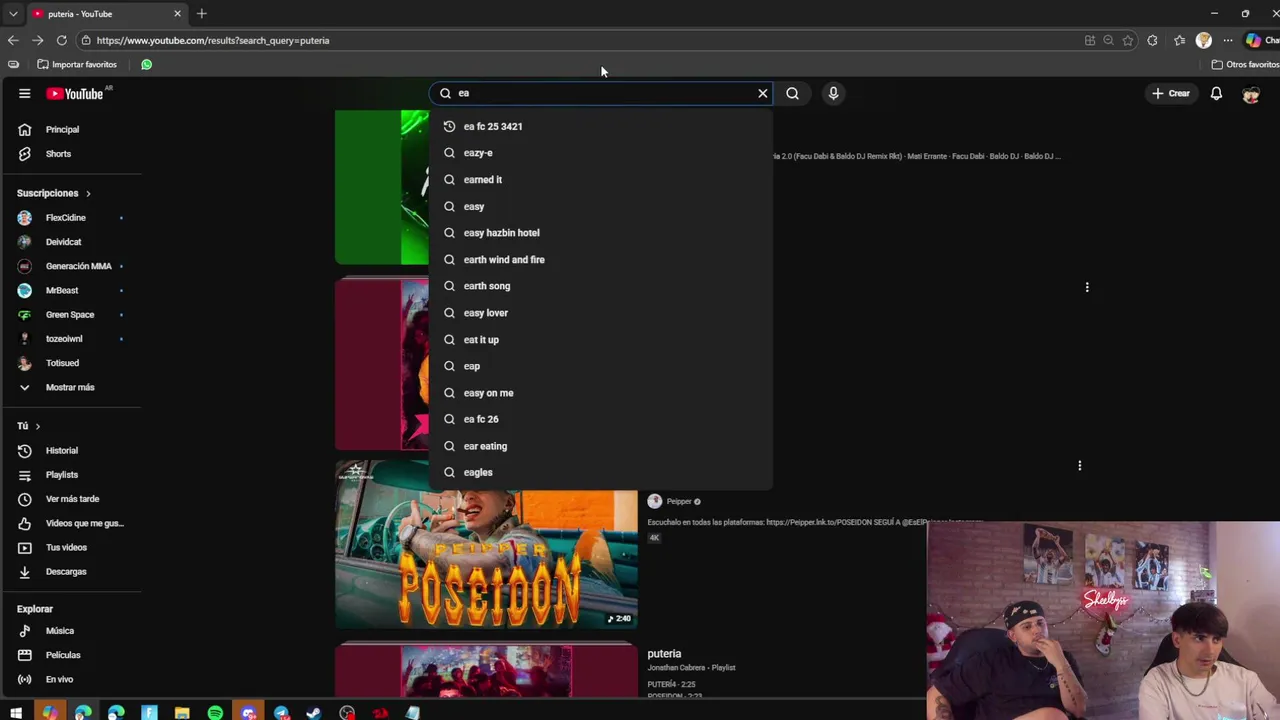Image resolution: width=1280 pixels, height=720 pixels.
Task: Click the browser address bar URL
Action: coord(213,41)
